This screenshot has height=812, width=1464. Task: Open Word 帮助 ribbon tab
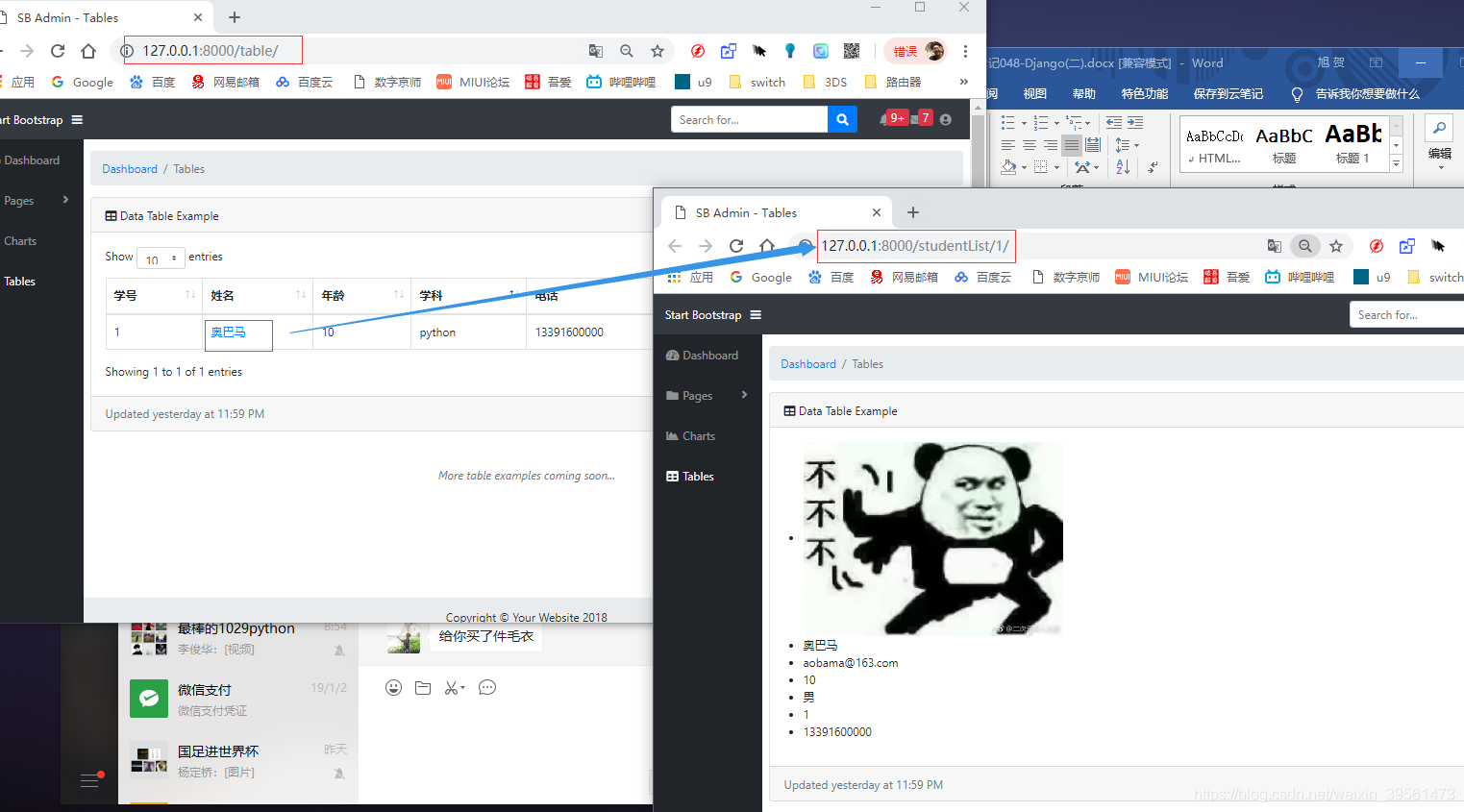tap(1083, 93)
